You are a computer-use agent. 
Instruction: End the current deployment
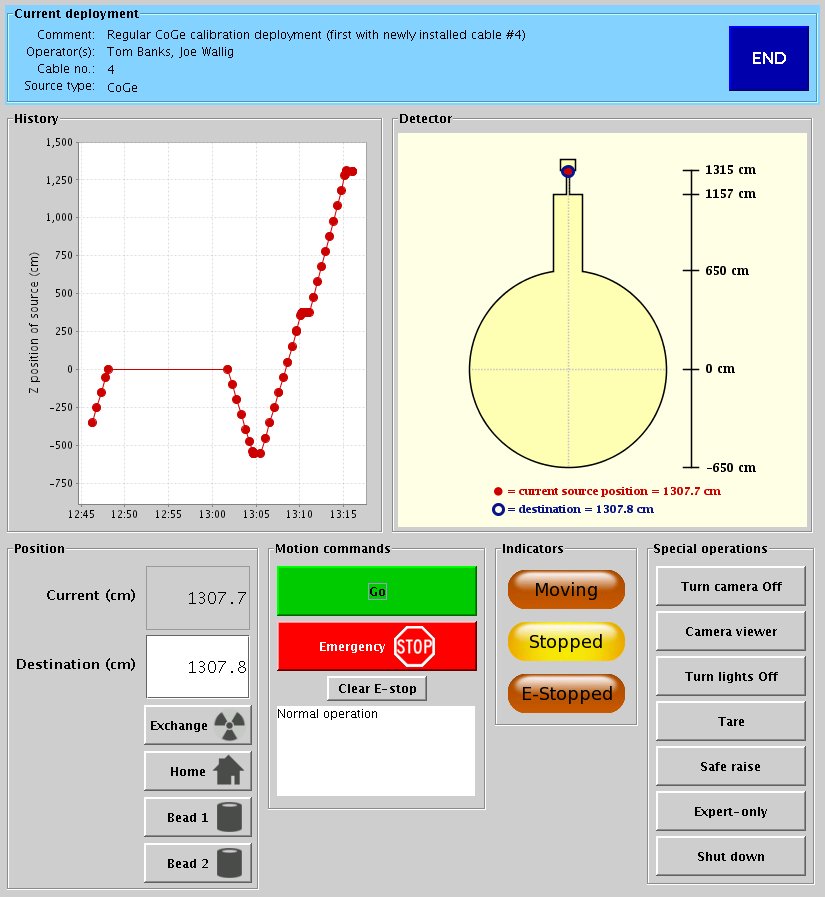[x=768, y=58]
